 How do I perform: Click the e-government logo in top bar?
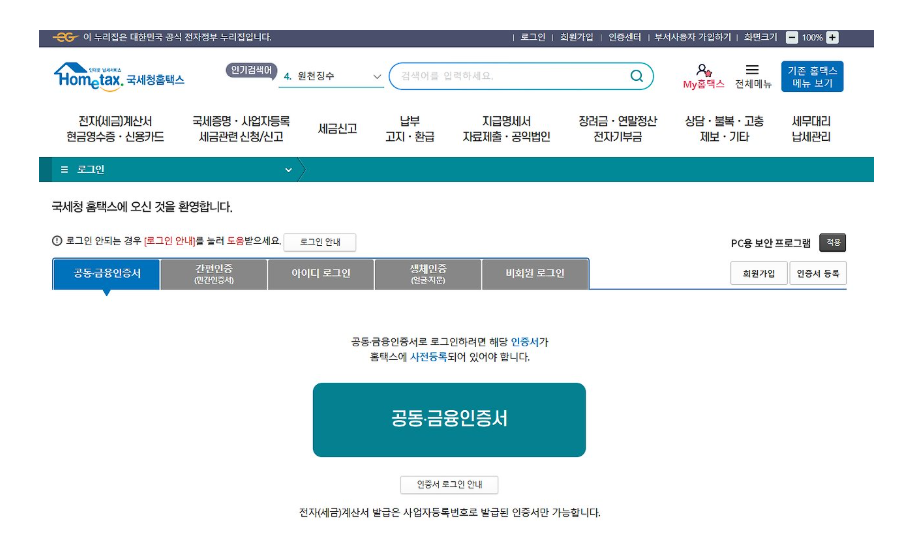(x=65, y=38)
